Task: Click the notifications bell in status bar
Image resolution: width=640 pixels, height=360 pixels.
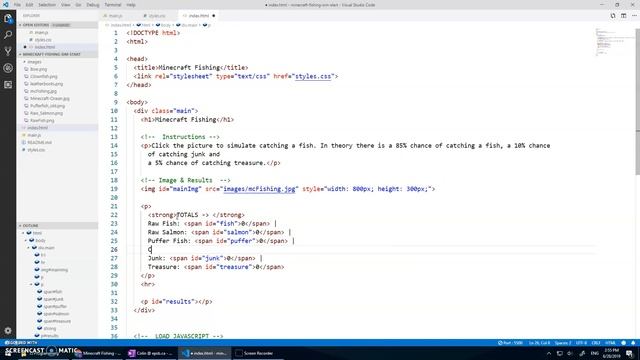Action: [x=633, y=343]
